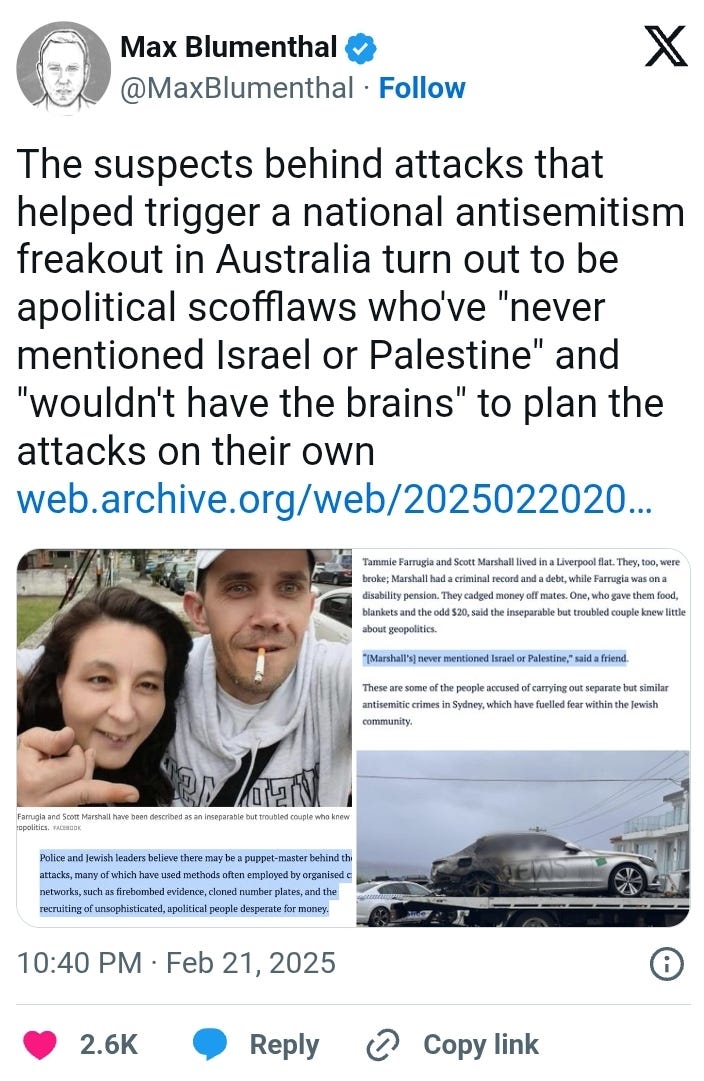Click the blue verified badge
The image size is (704, 1081).
(x=361, y=48)
